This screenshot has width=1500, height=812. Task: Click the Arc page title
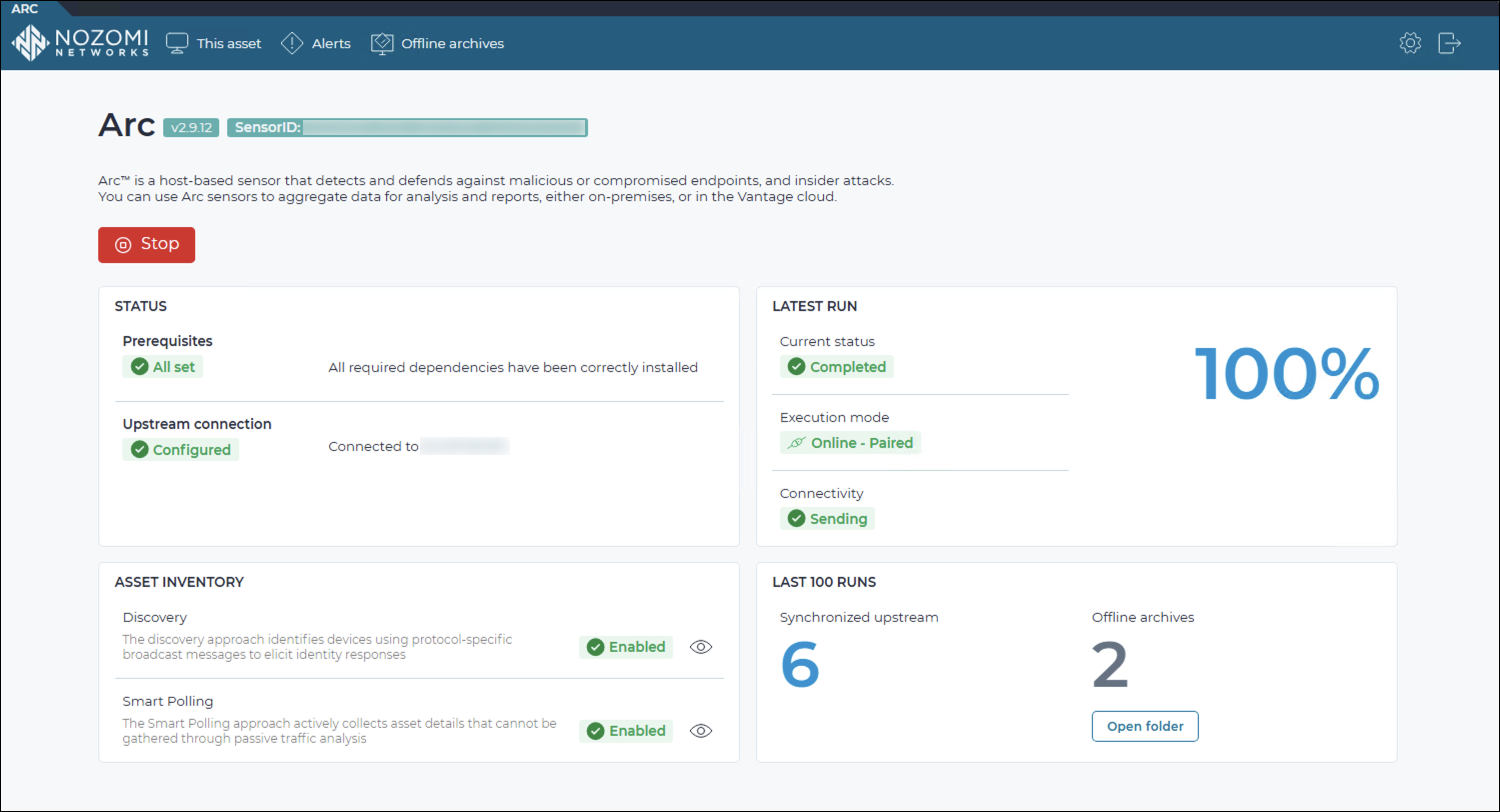(126, 125)
